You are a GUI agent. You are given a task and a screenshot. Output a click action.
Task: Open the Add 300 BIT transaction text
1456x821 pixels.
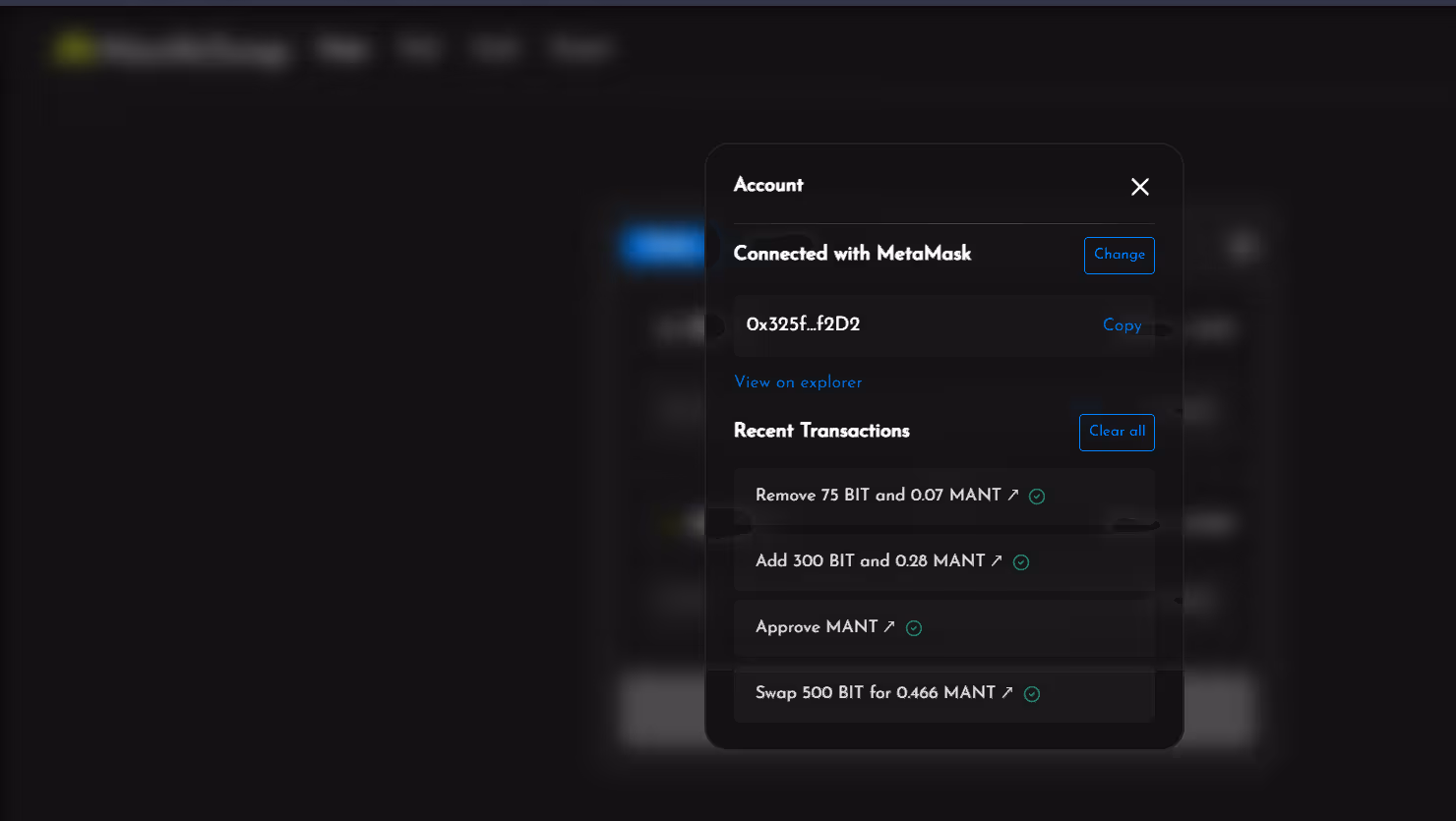[870, 561]
